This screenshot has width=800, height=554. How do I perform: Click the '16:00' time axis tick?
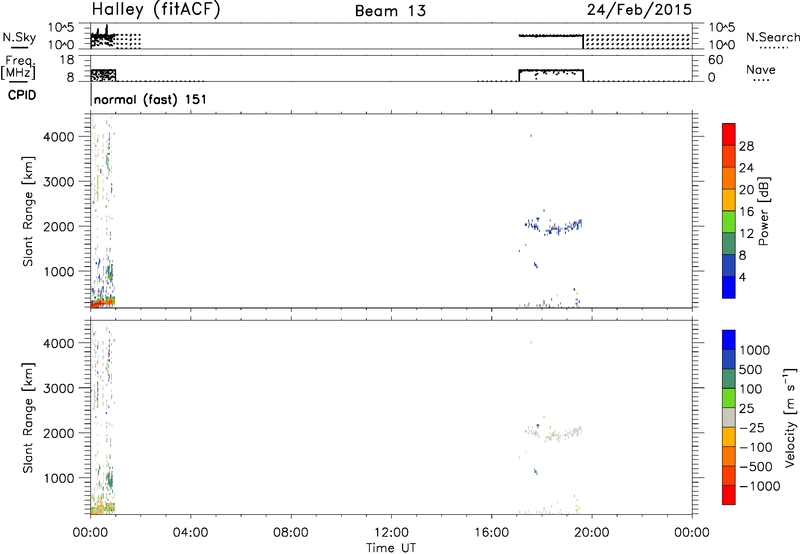click(x=491, y=533)
